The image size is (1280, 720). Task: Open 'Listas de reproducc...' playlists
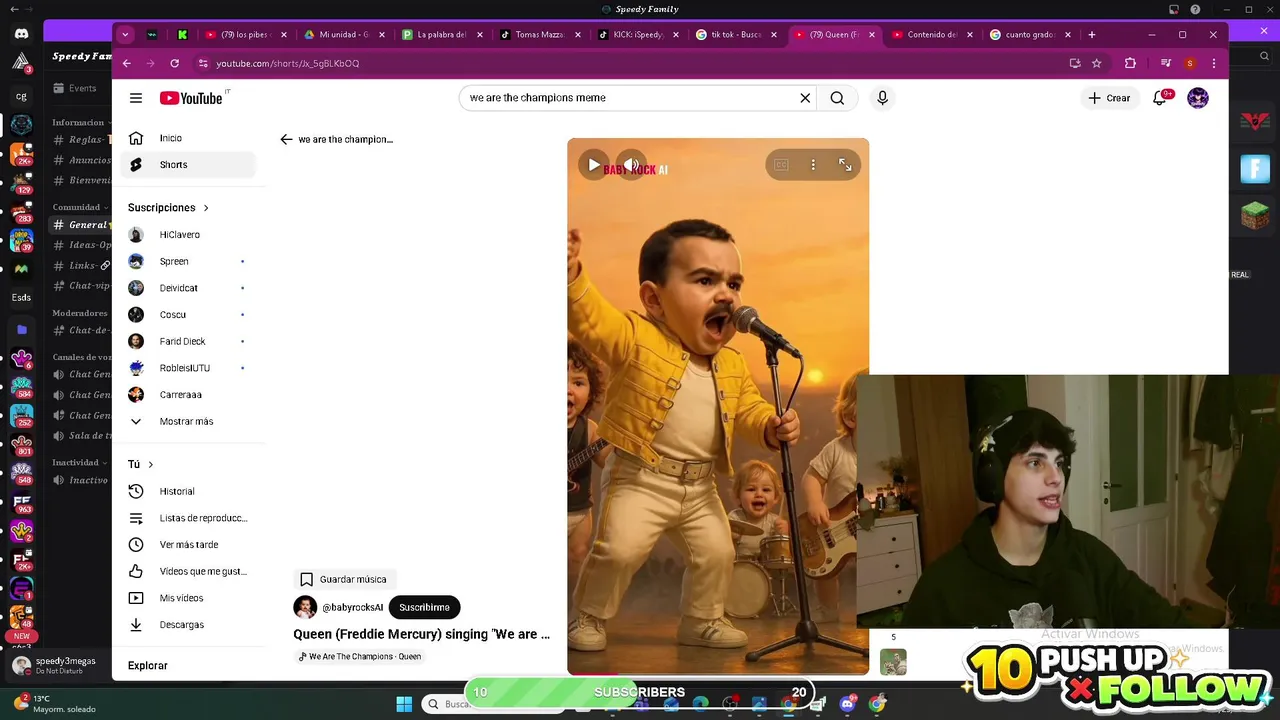(188, 518)
